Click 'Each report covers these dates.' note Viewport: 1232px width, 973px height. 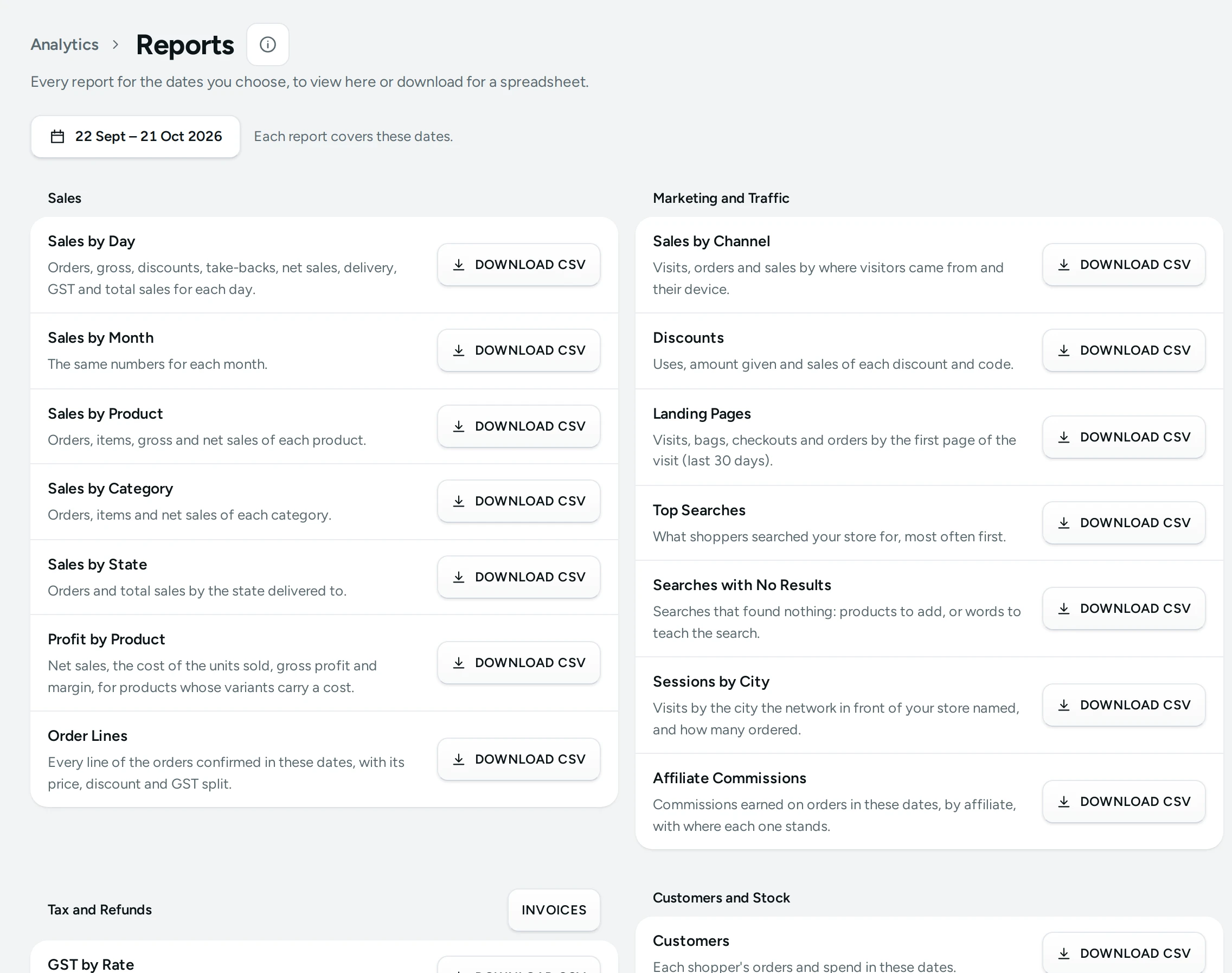tap(353, 137)
